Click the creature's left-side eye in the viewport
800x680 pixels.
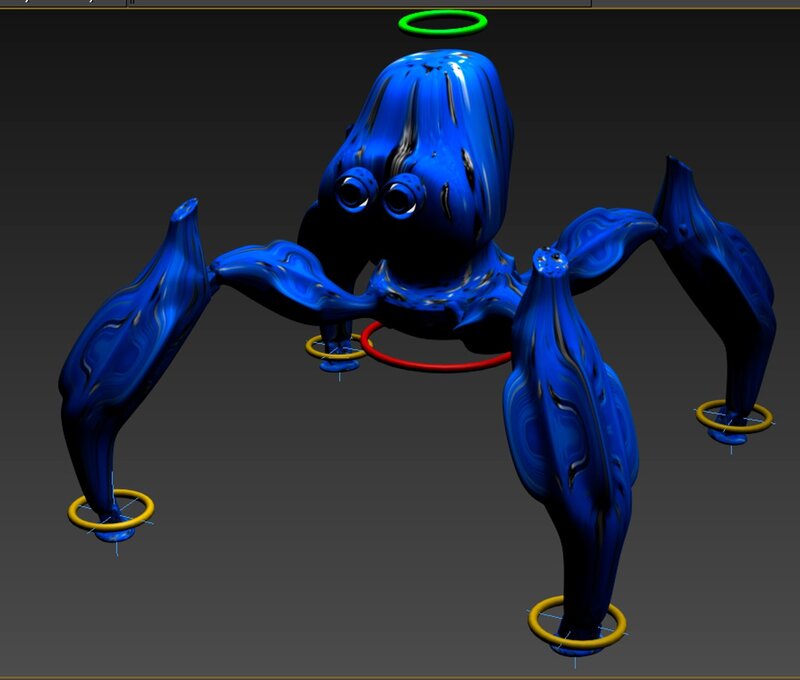354,190
